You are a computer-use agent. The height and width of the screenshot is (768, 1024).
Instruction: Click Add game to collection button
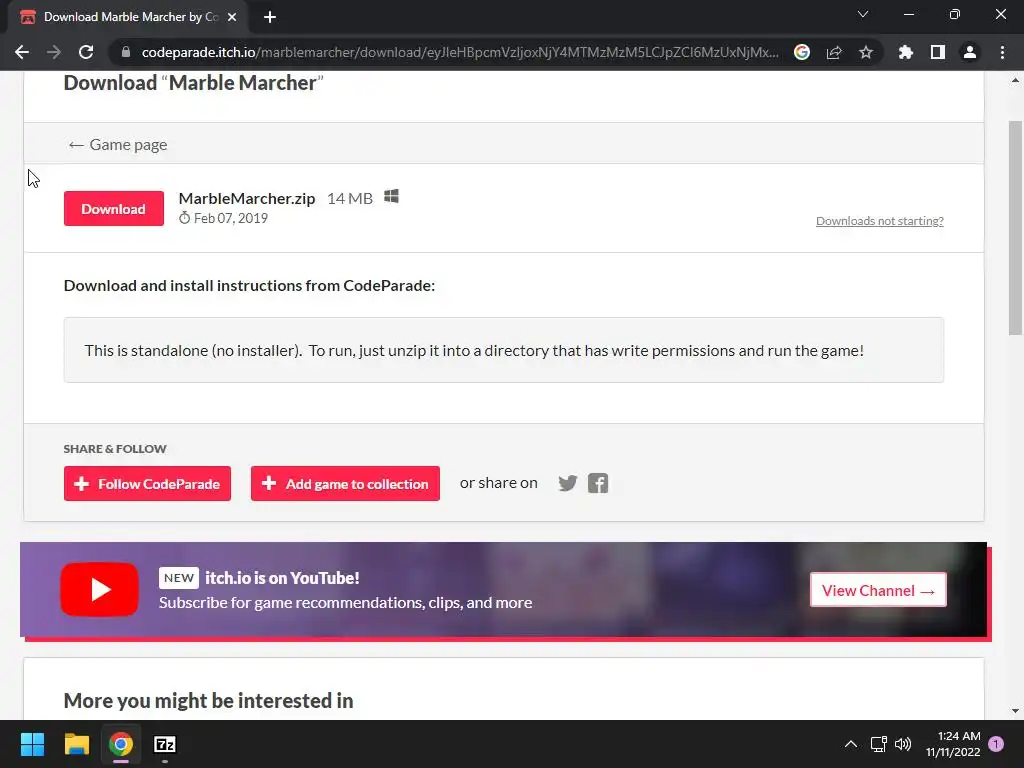pyautogui.click(x=345, y=484)
